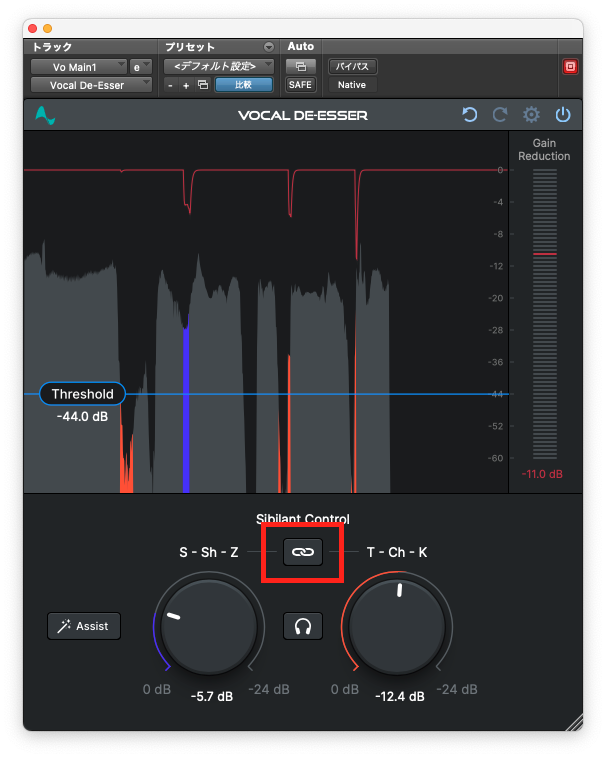Screen dimensions: 606x758
Task: Click the SAFE automation button
Action: click(300, 85)
